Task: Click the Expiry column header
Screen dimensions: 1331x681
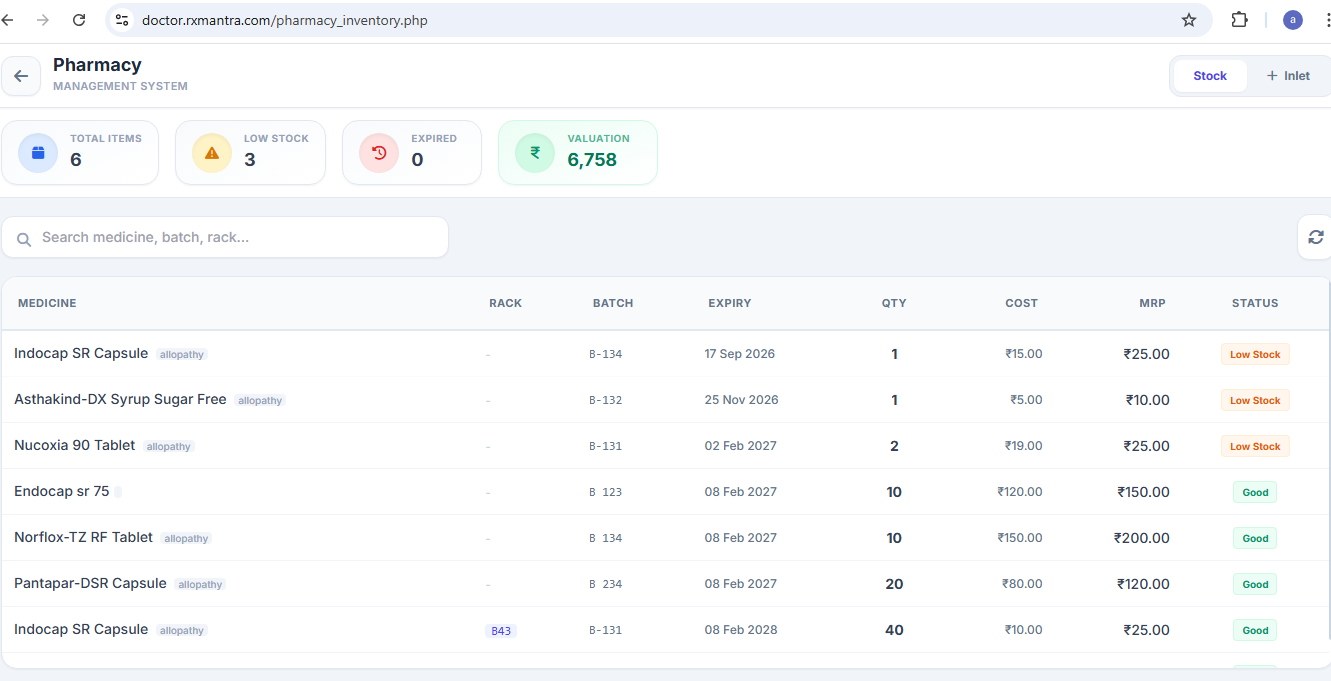Action: click(x=729, y=303)
